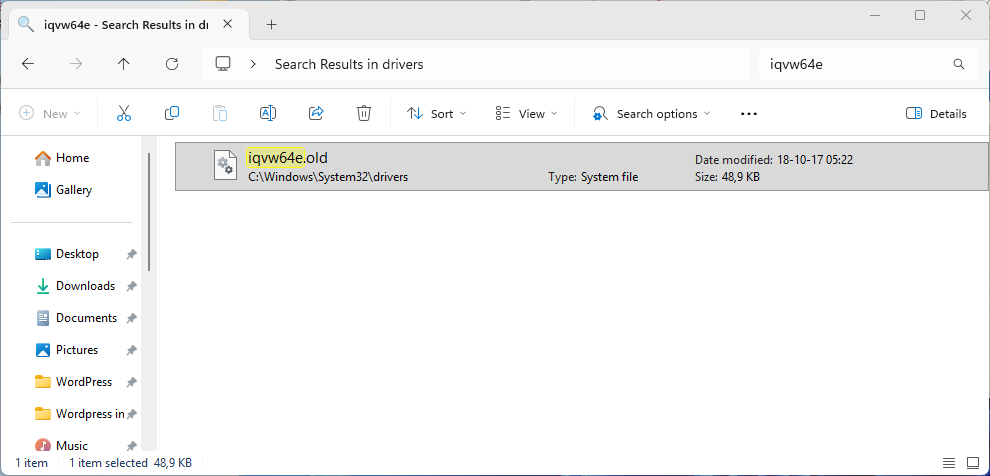Toggle the Details pane

point(936,114)
